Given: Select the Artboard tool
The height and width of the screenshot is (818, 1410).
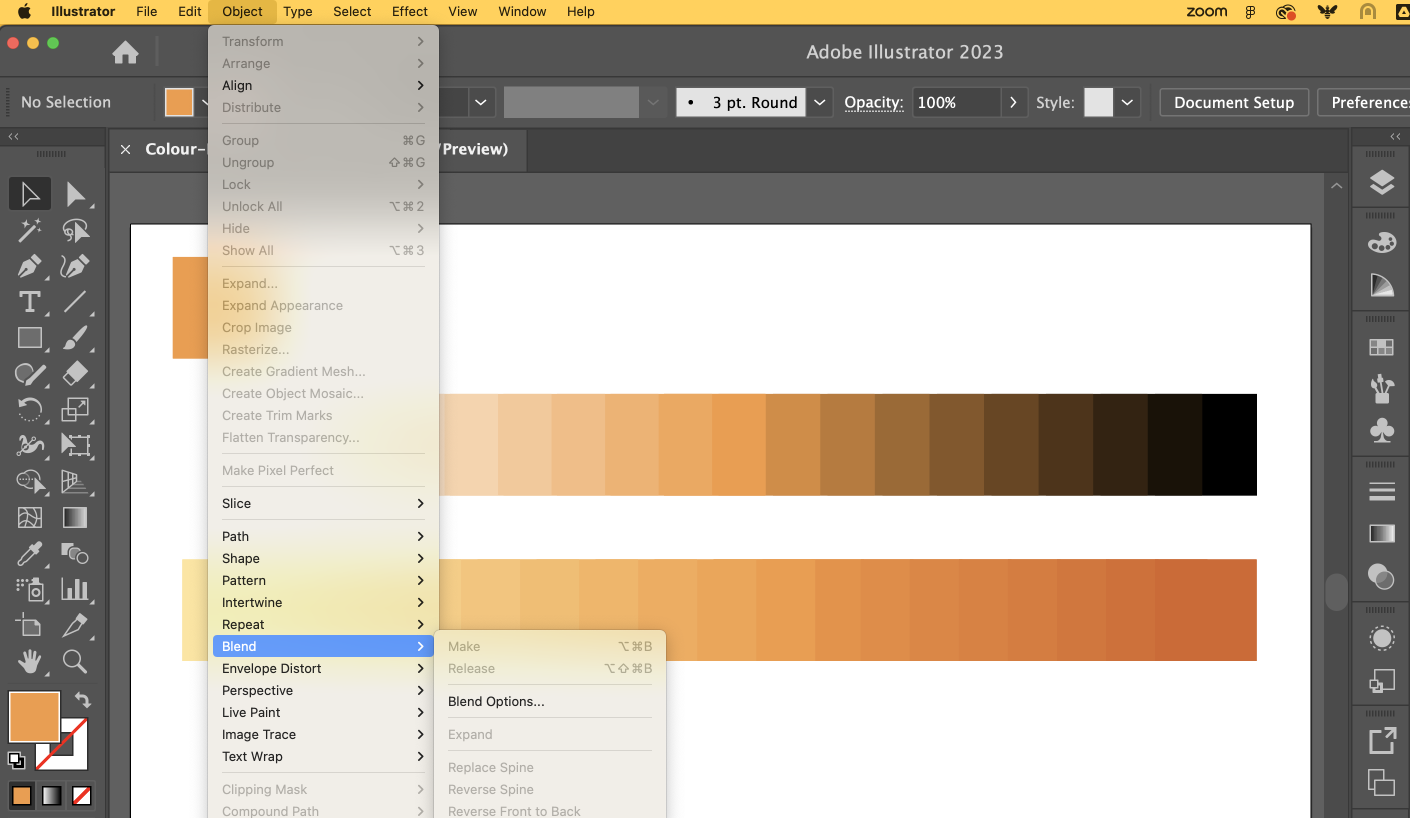Looking at the screenshot, I should [30, 625].
